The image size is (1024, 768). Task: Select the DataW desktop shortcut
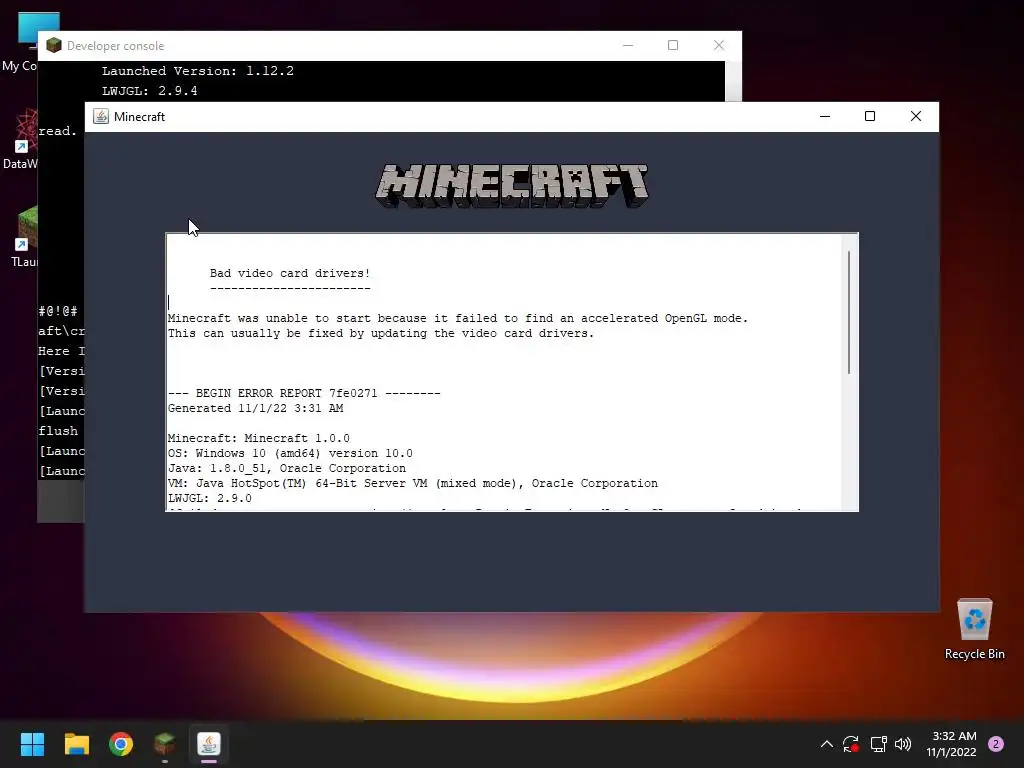(x=20, y=139)
